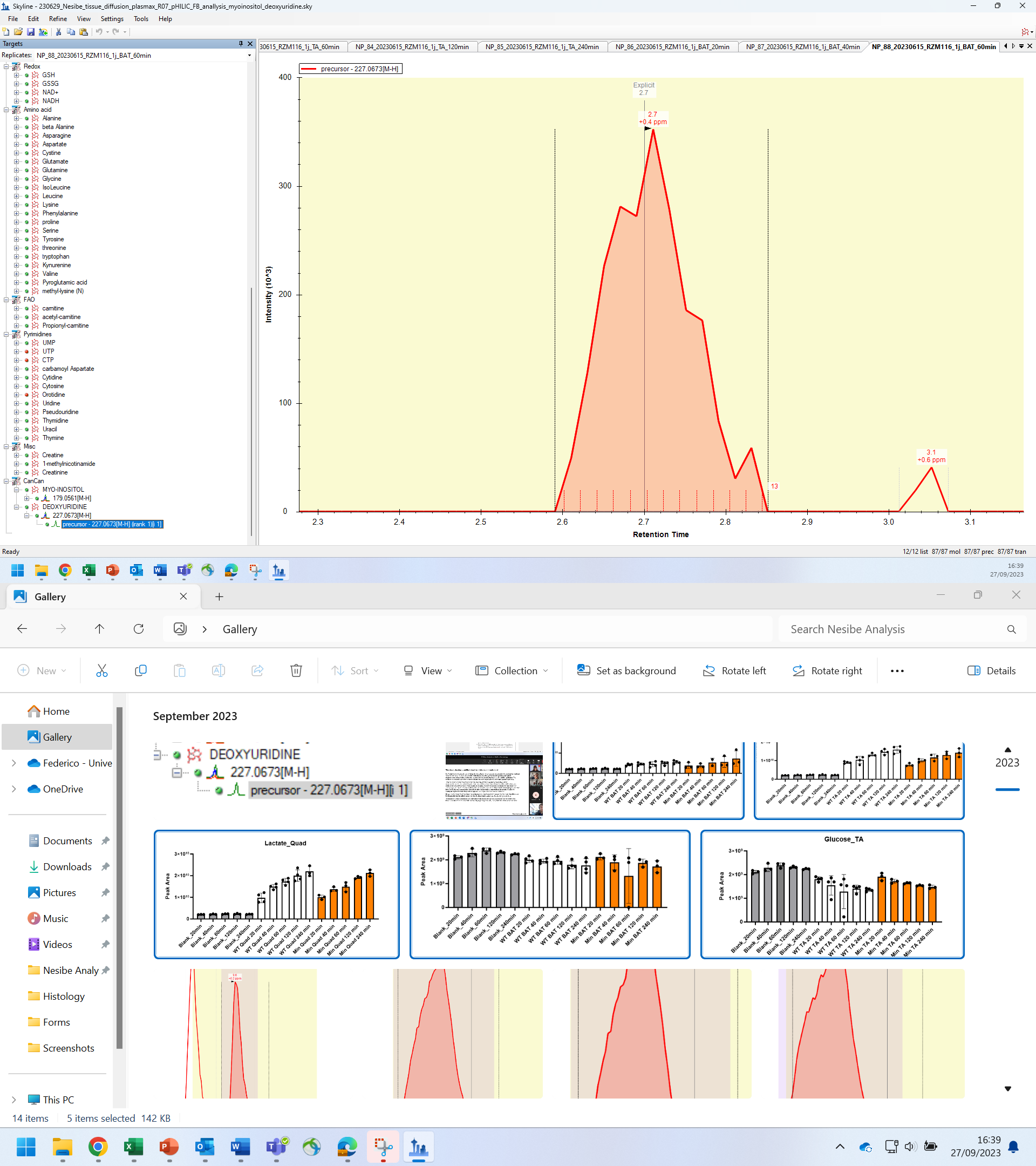Viewport: 1036px width, 1166px height.
Task: Open Skyline's Settings menu
Action: (112, 19)
